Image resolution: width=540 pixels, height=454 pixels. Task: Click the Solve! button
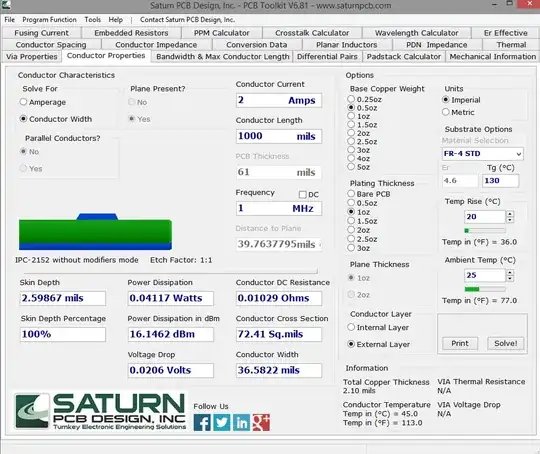click(x=506, y=343)
